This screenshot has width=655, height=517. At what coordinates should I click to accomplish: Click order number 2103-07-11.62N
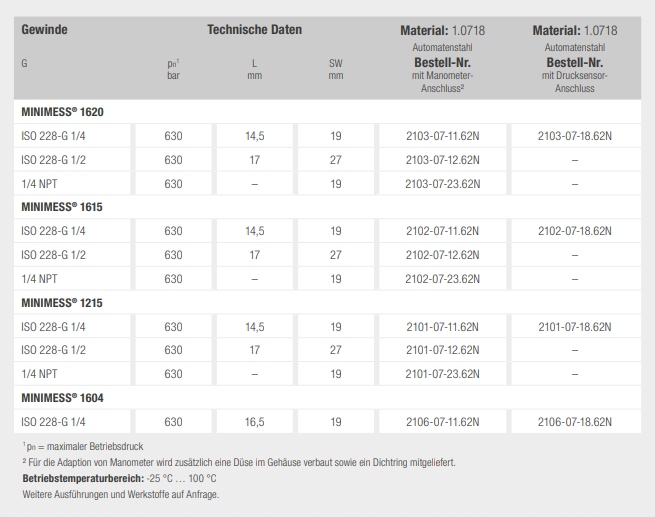[x=442, y=135]
